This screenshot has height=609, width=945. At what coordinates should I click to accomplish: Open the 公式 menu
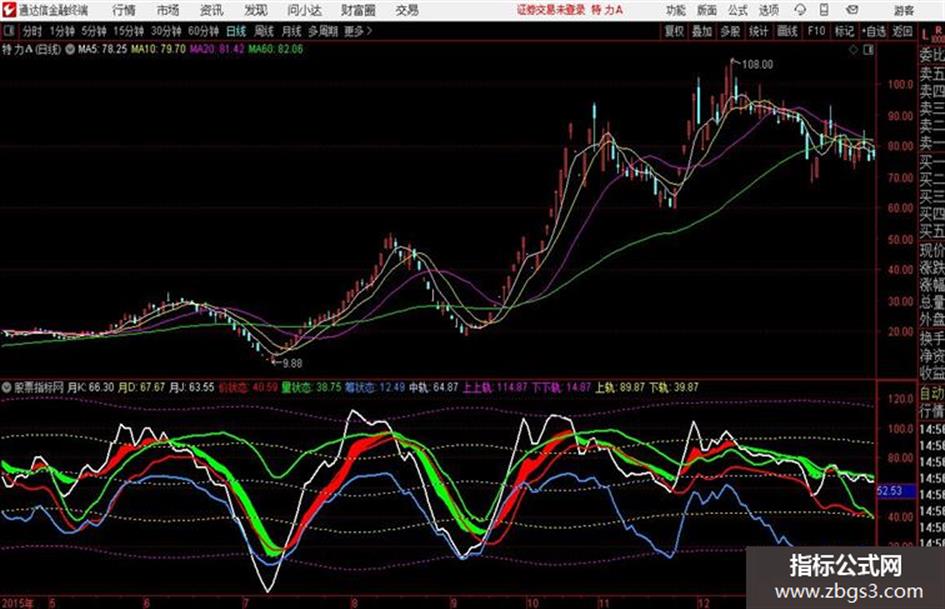pyautogui.click(x=738, y=10)
